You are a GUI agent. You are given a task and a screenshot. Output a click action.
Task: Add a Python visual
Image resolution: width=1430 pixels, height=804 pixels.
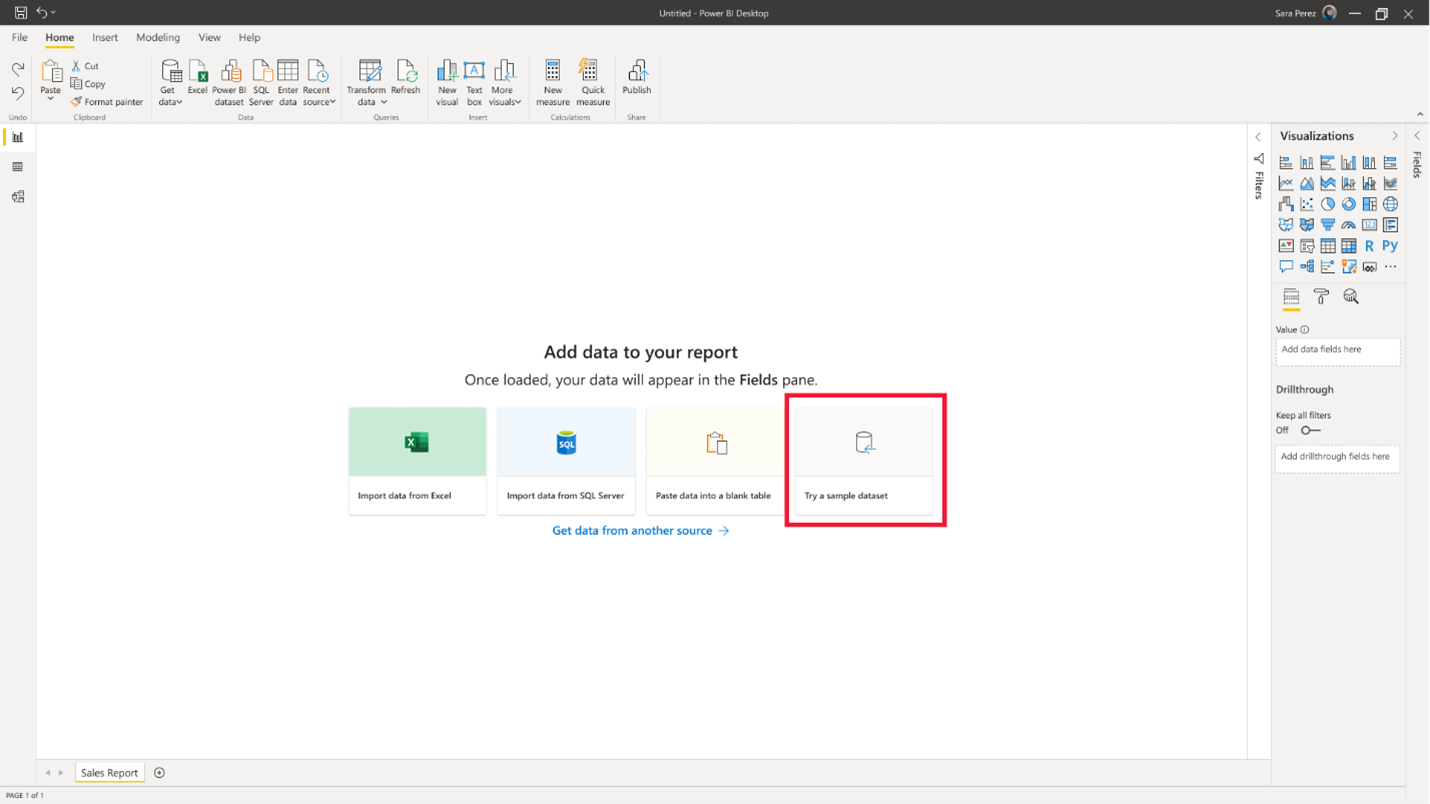1390,245
